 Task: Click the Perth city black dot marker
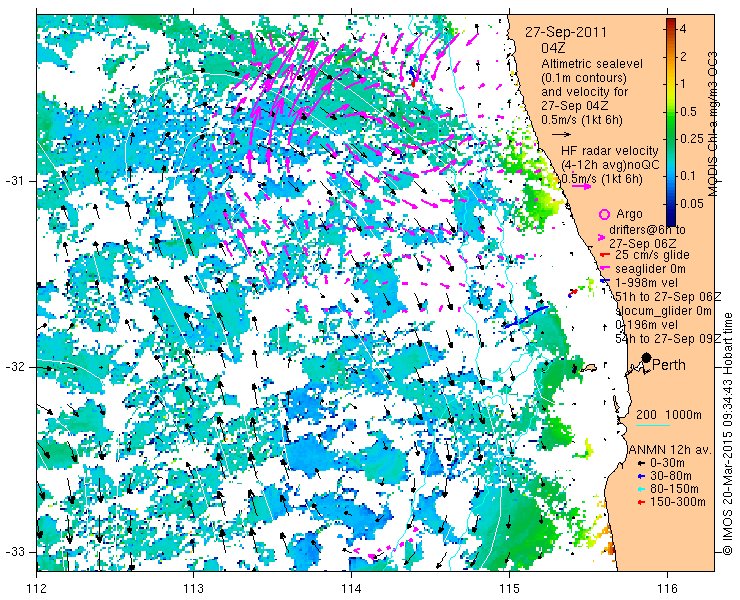(x=647, y=358)
